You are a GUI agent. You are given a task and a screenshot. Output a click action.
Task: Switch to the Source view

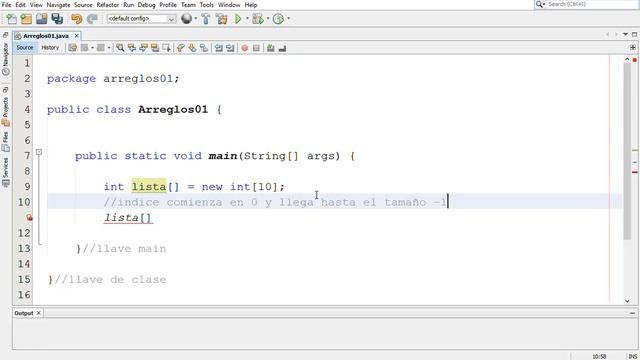[x=25, y=48]
